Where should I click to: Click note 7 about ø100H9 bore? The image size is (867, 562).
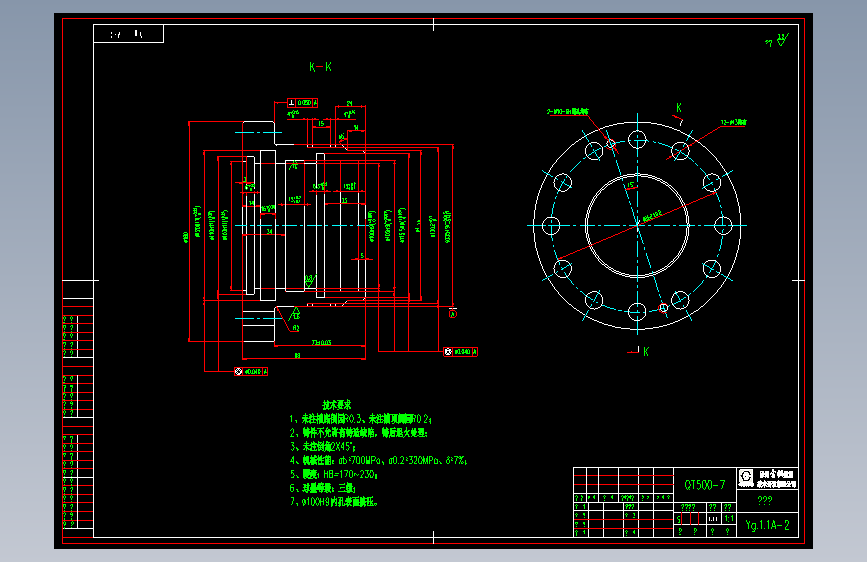click(334, 502)
